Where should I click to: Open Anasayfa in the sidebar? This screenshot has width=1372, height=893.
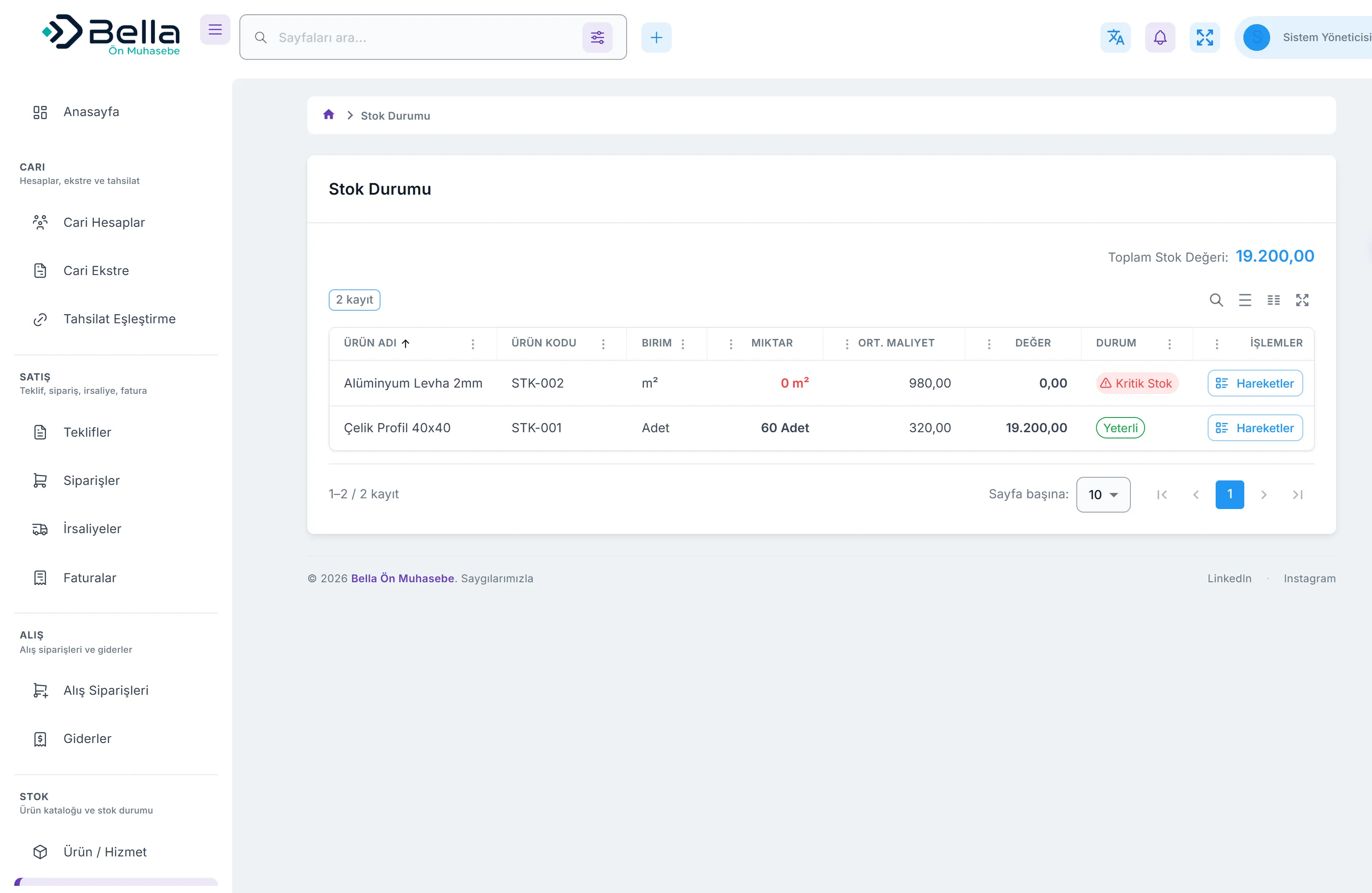pyautogui.click(x=116, y=112)
